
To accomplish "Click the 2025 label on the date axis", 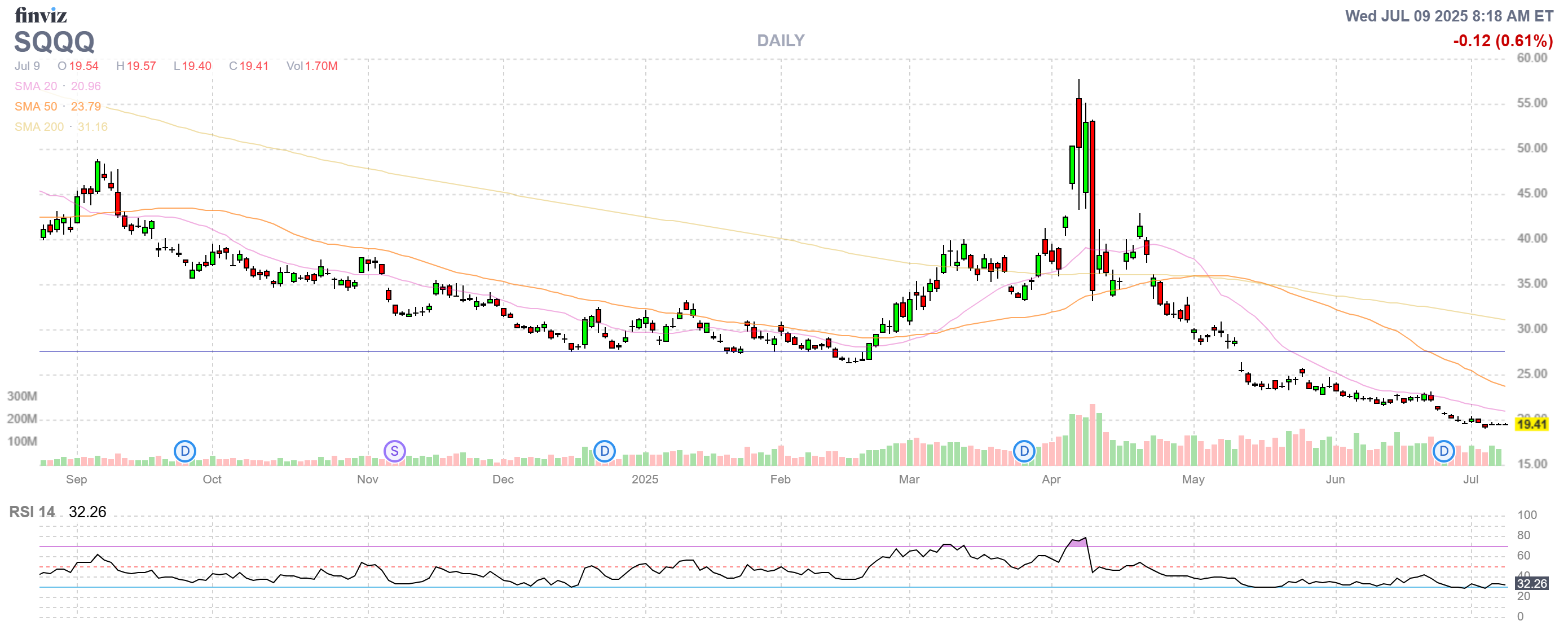I will point(645,479).
